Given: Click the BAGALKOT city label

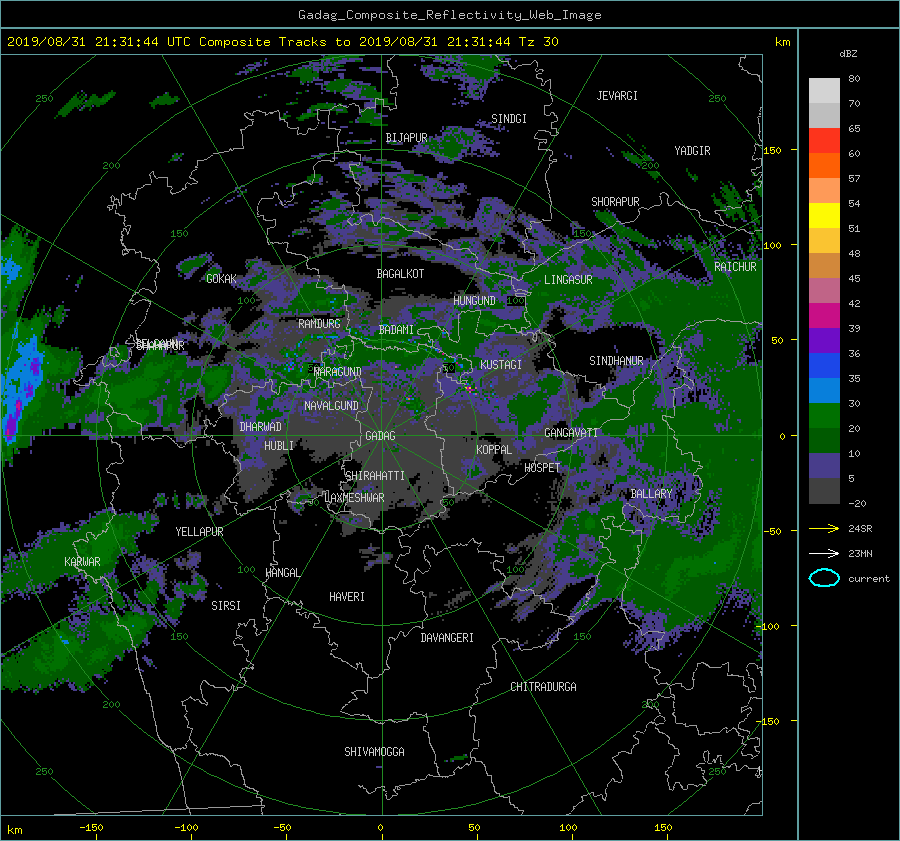Looking at the screenshot, I should click(x=400, y=274).
